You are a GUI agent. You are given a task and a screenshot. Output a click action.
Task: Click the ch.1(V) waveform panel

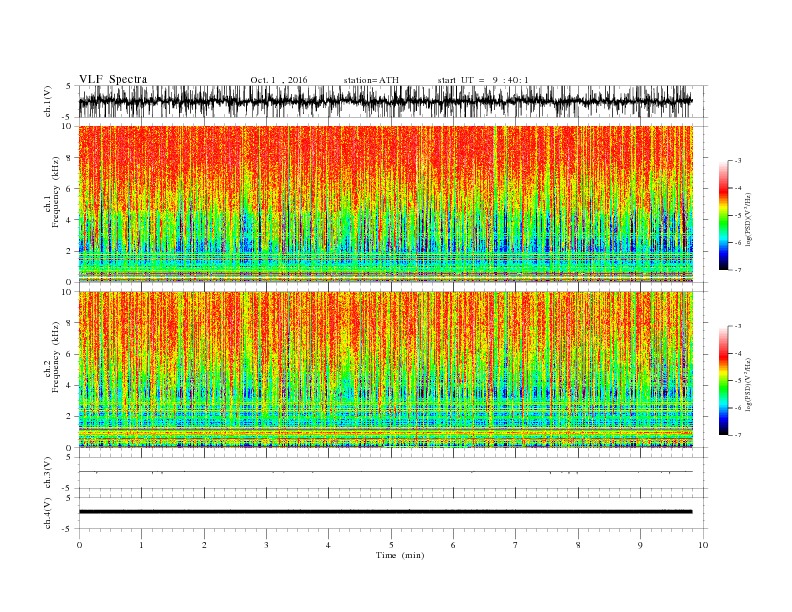pos(393,101)
